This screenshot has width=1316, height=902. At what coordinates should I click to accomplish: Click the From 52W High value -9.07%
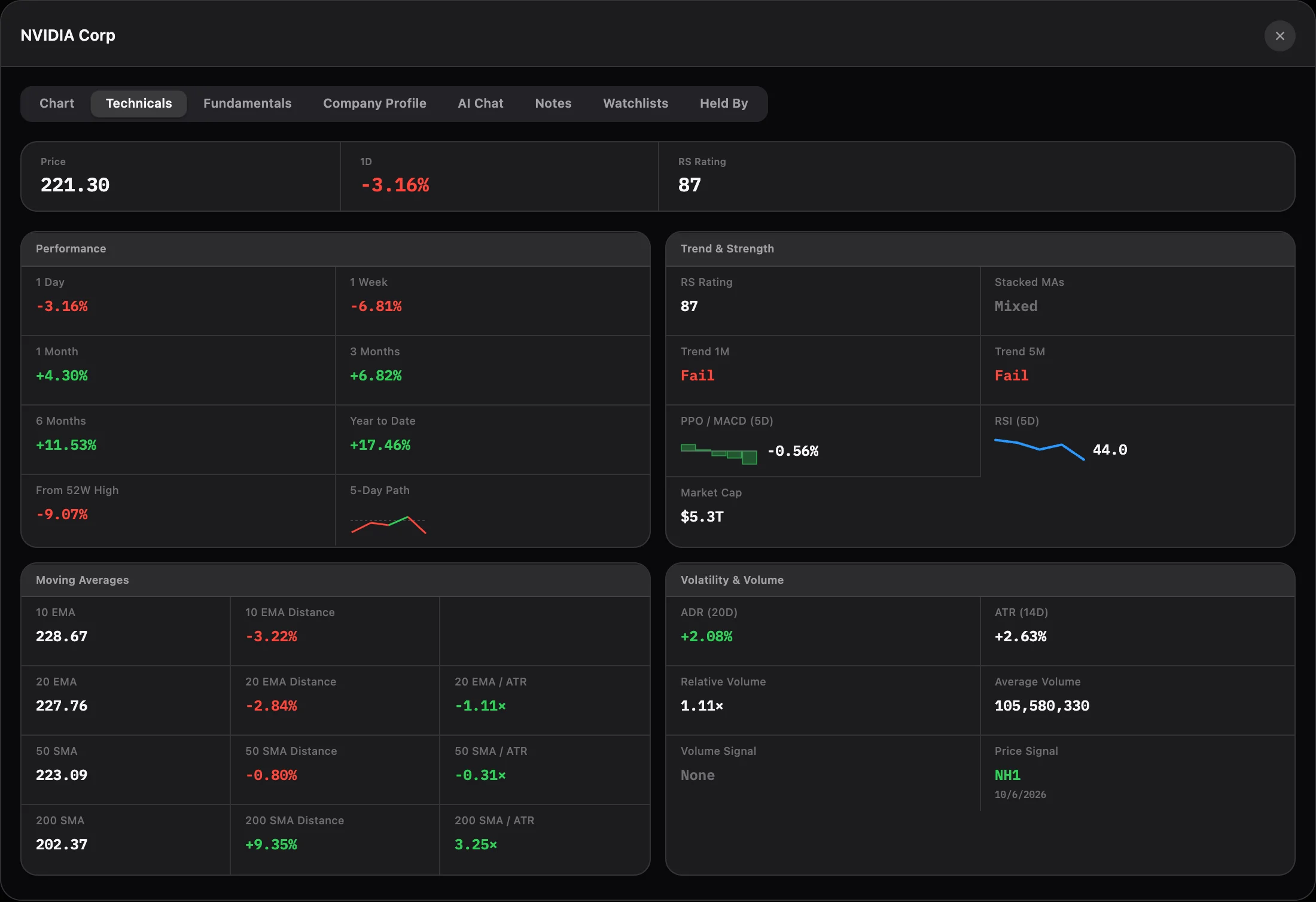point(62,514)
